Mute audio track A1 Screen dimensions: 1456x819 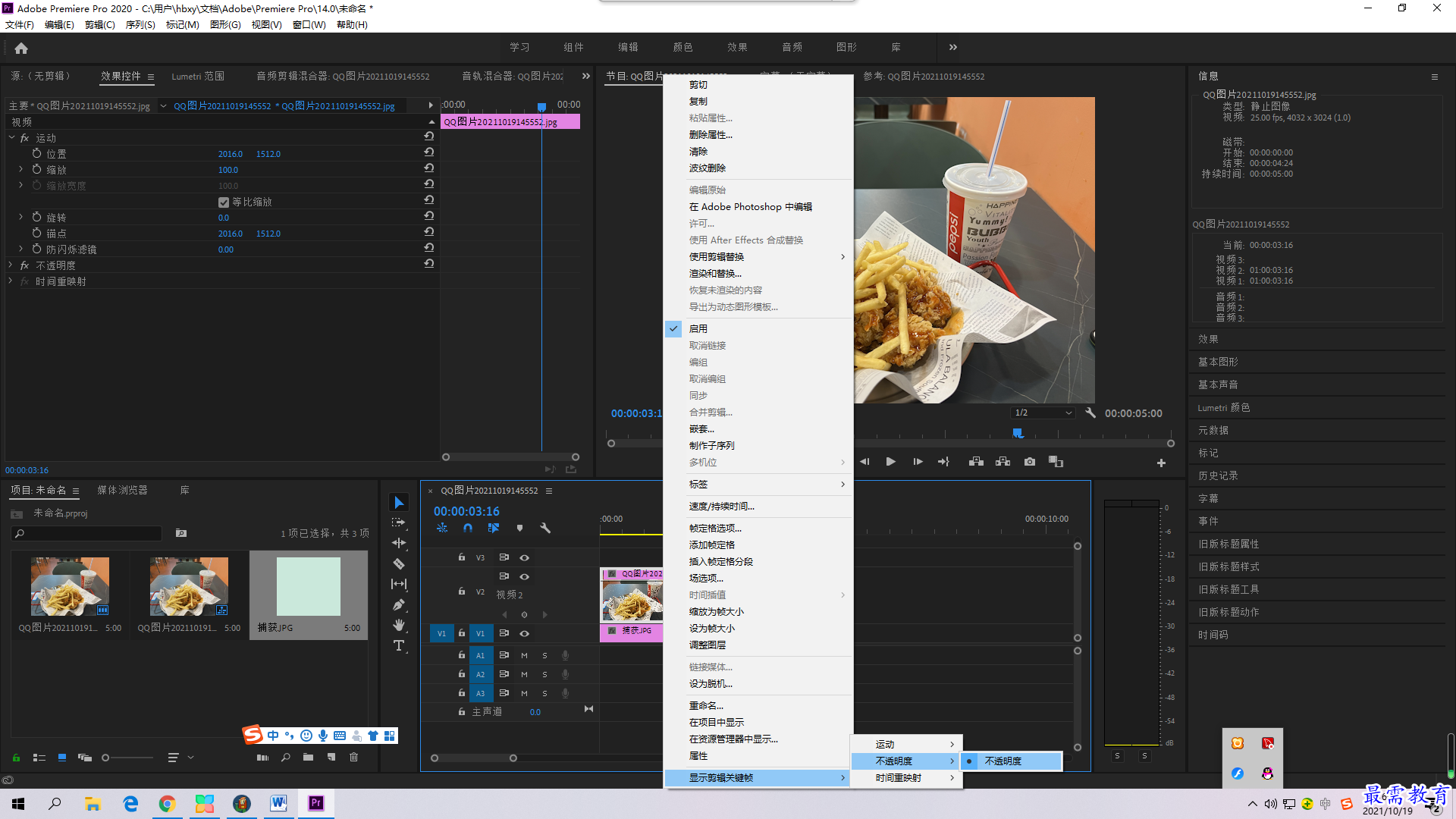click(x=524, y=655)
